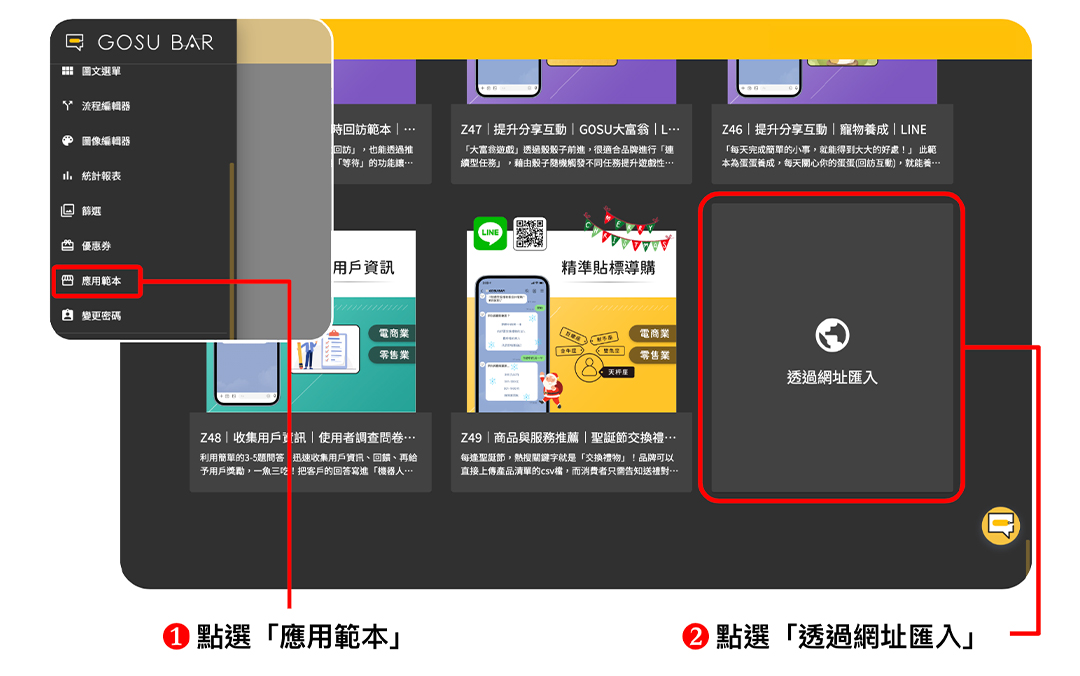Click the 圖像編輯器 palette icon
Screen dimensions: 1080x676
[x=68, y=141]
